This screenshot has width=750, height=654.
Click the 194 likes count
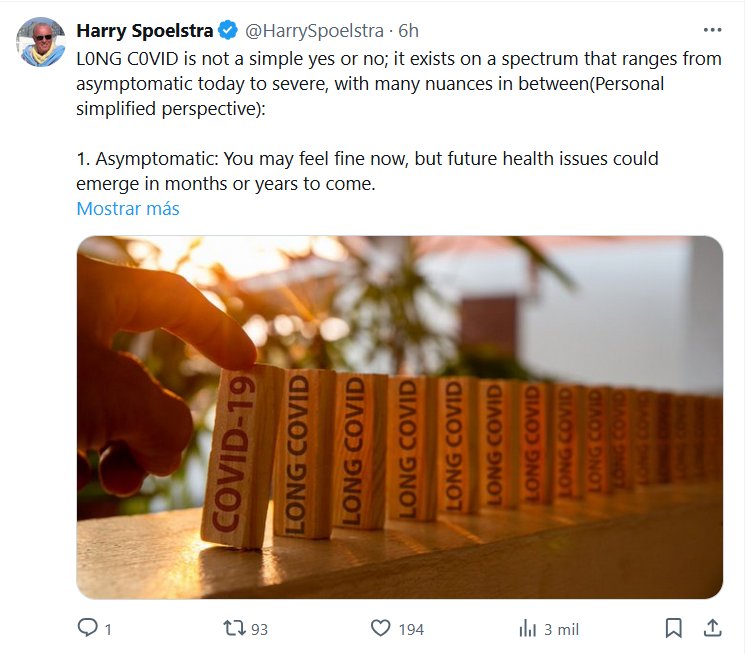point(410,629)
